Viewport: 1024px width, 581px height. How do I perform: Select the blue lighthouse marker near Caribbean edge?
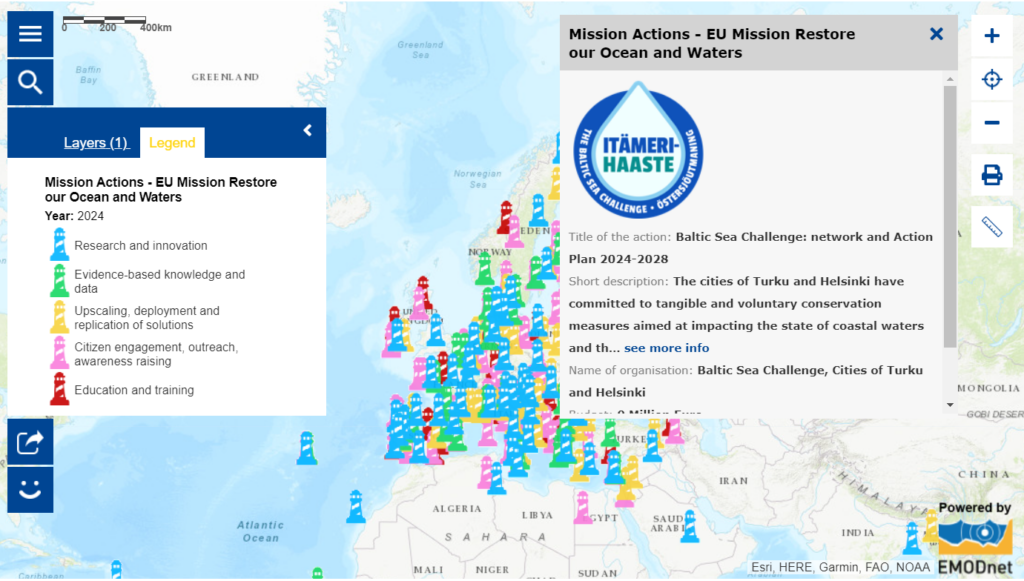tap(116, 570)
